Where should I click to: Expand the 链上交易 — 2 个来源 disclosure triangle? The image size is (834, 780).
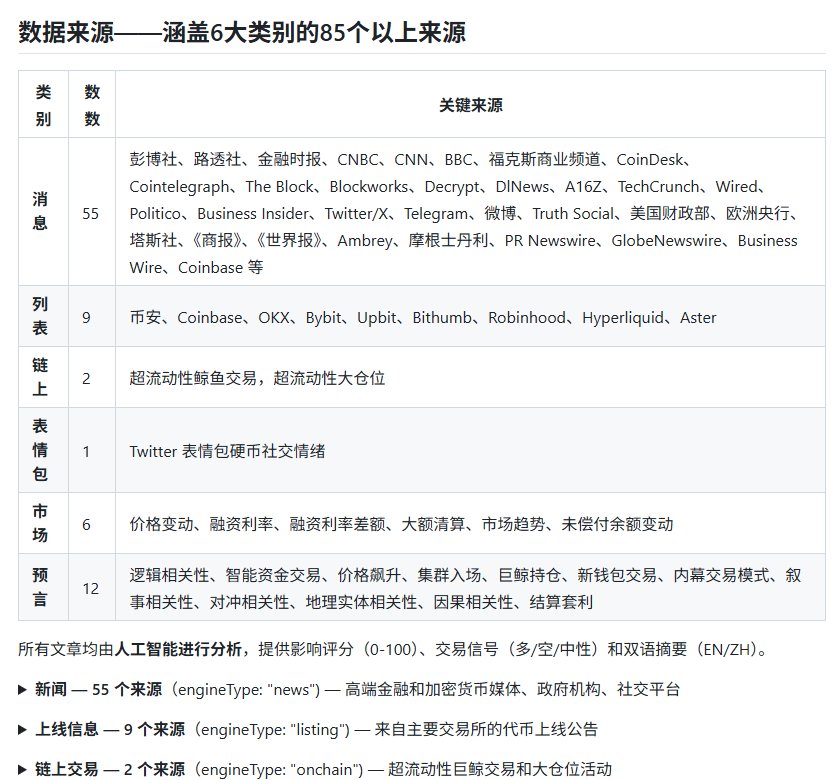pyautogui.click(x=22, y=769)
